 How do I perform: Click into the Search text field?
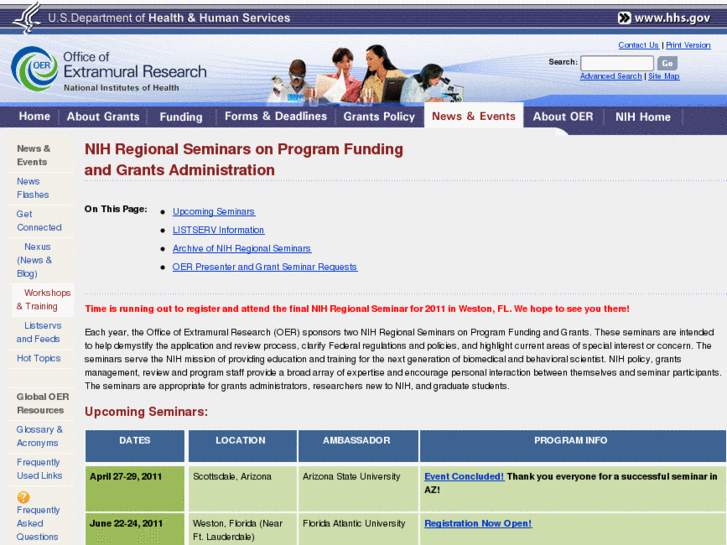(617, 63)
